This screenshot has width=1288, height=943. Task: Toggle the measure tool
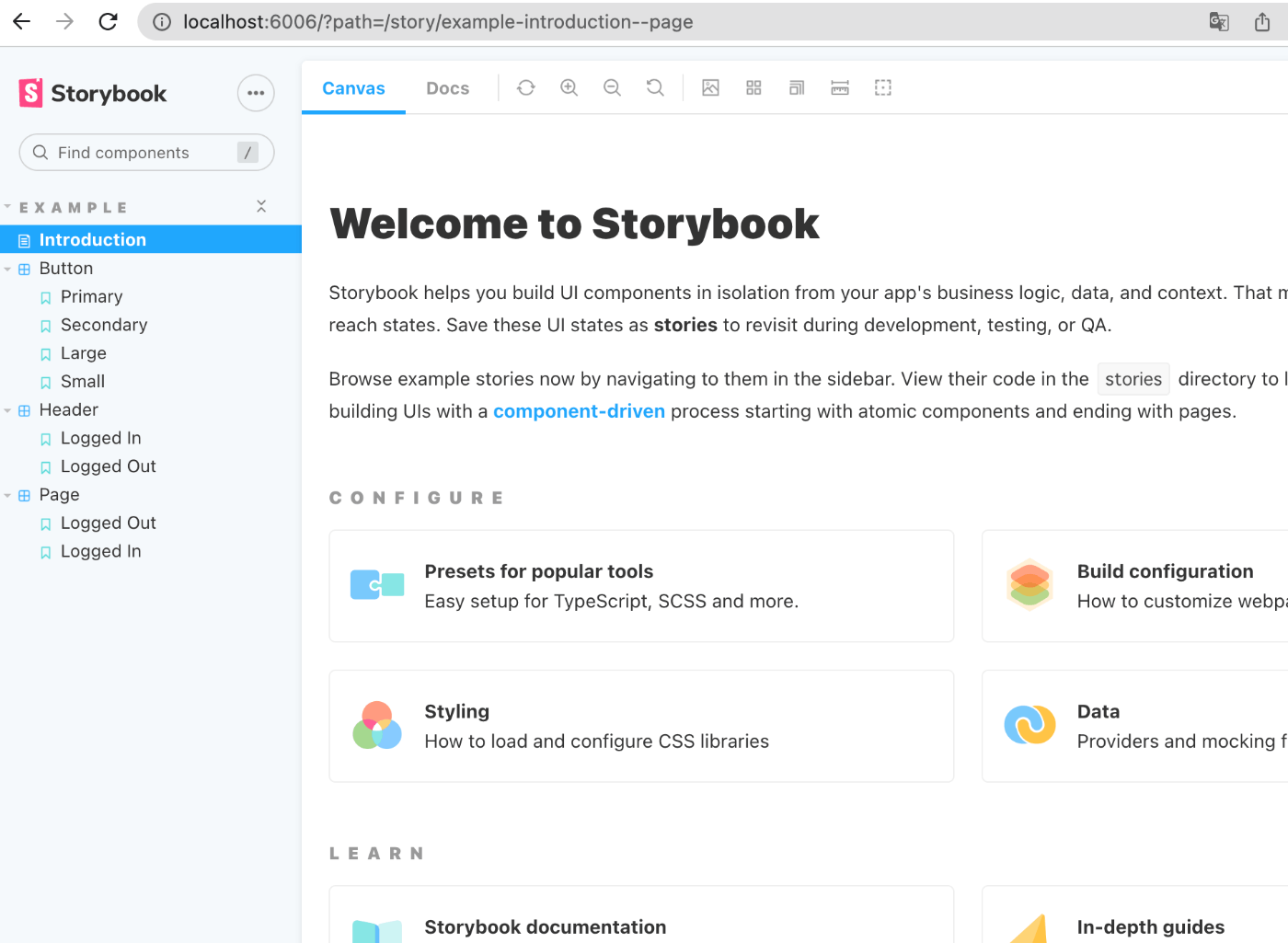pyautogui.click(x=840, y=87)
